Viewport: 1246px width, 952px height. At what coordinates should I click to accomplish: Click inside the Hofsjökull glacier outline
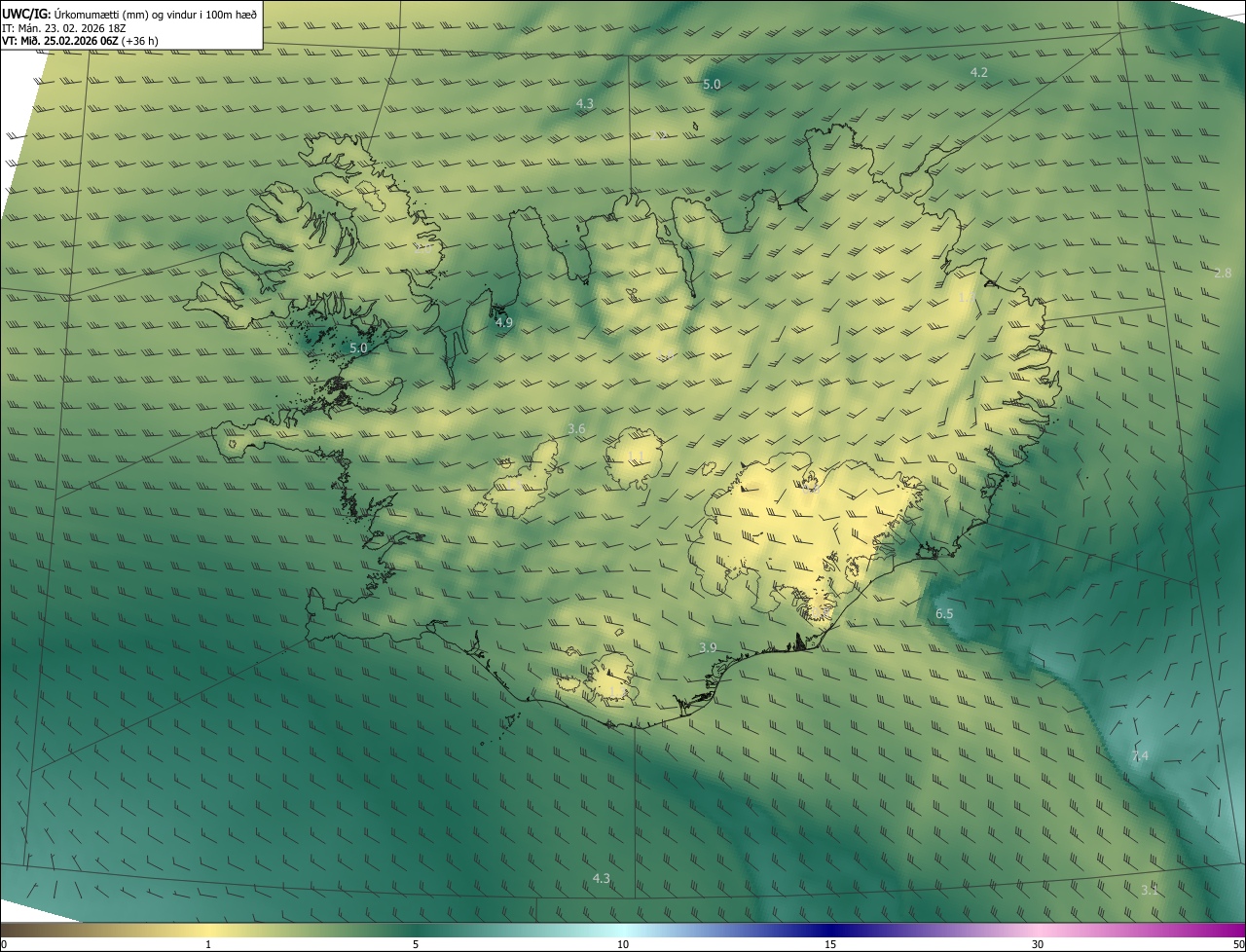pos(635,458)
